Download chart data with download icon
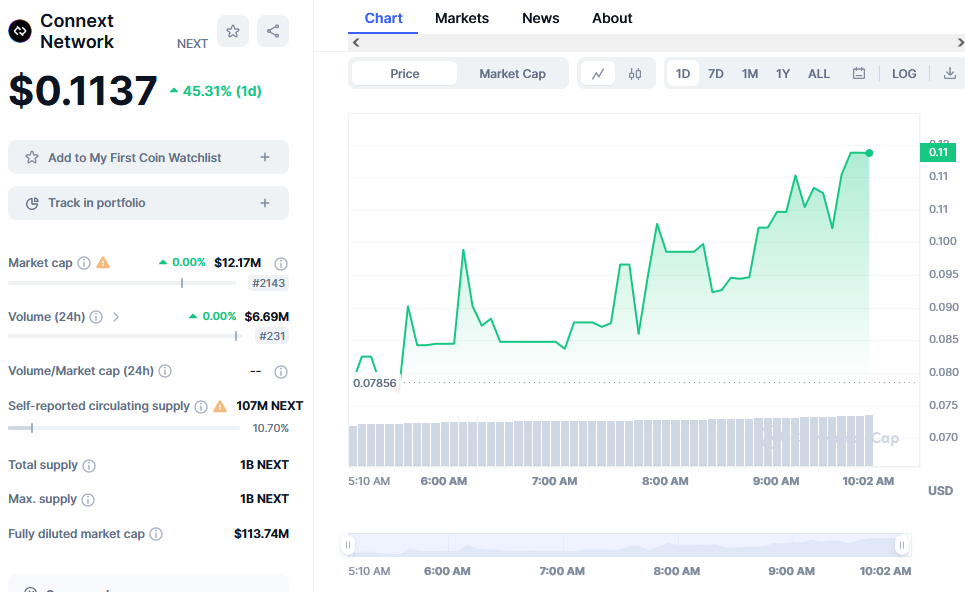 point(950,73)
